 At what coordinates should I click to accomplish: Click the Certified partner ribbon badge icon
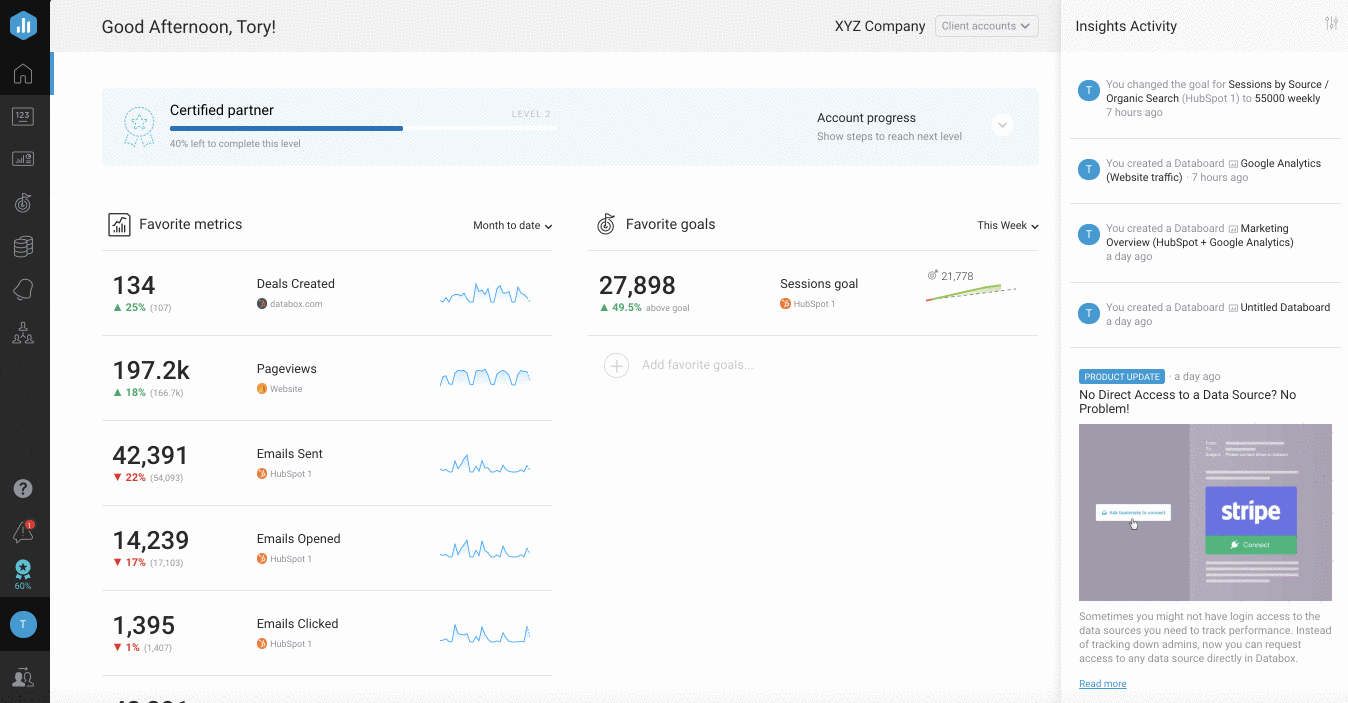click(x=138, y=126)
